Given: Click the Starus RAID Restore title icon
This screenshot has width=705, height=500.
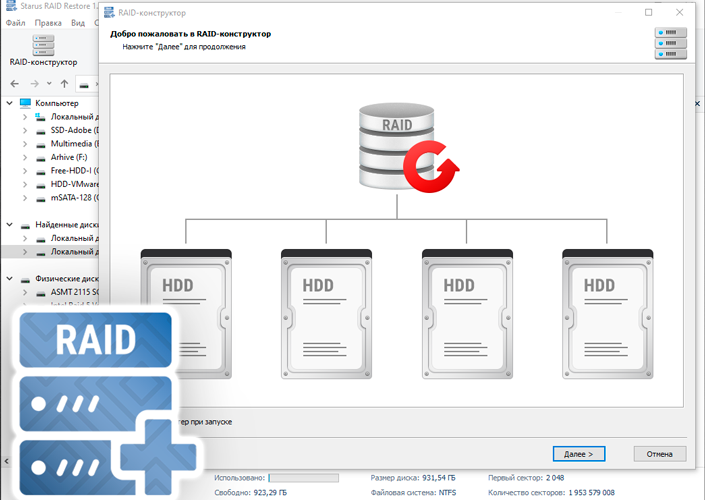Looking at the screenshot, I should (11, 6).
